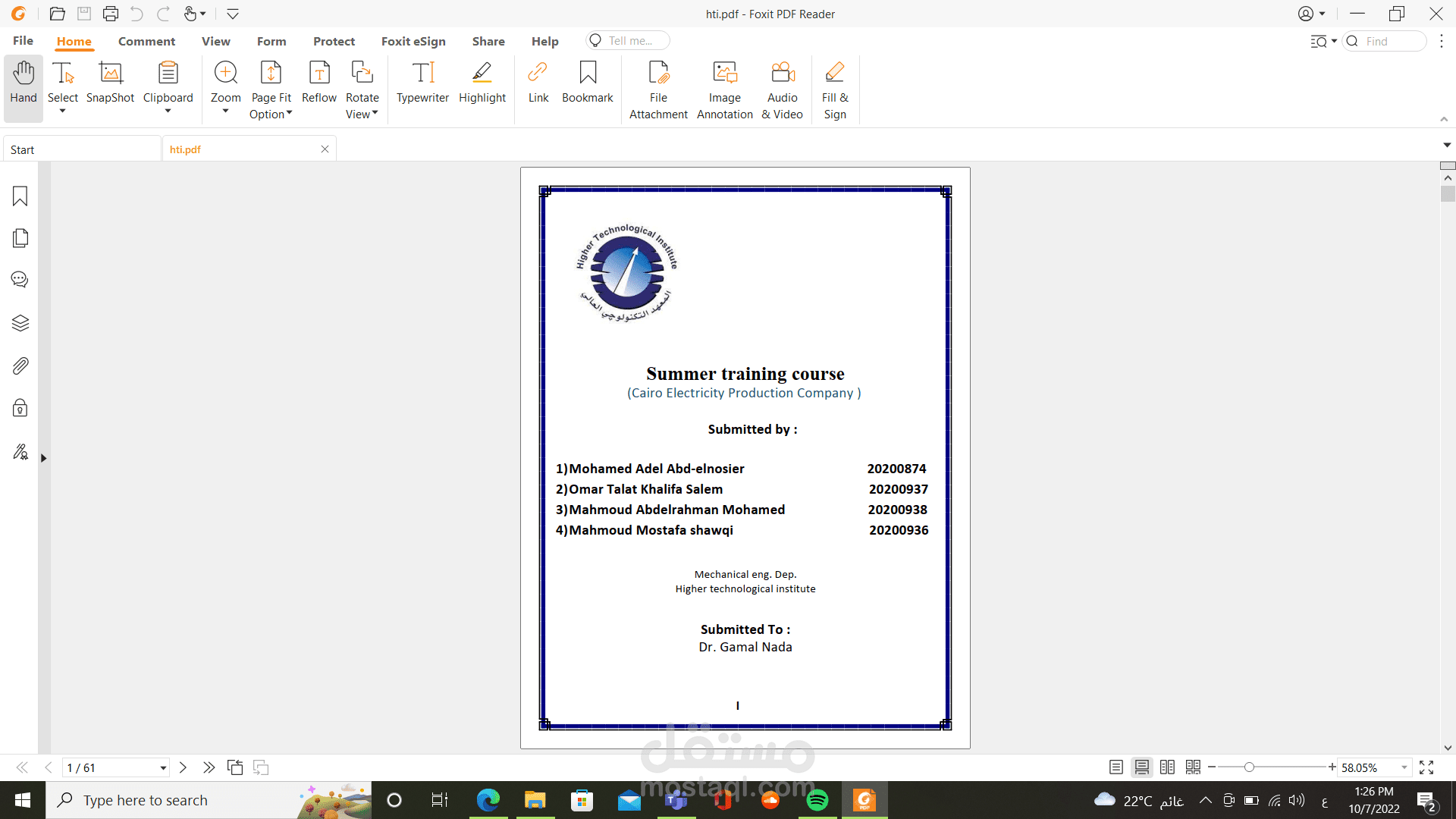
Task: Open the Clipboard tool
Action: click(x=168, y=82)
